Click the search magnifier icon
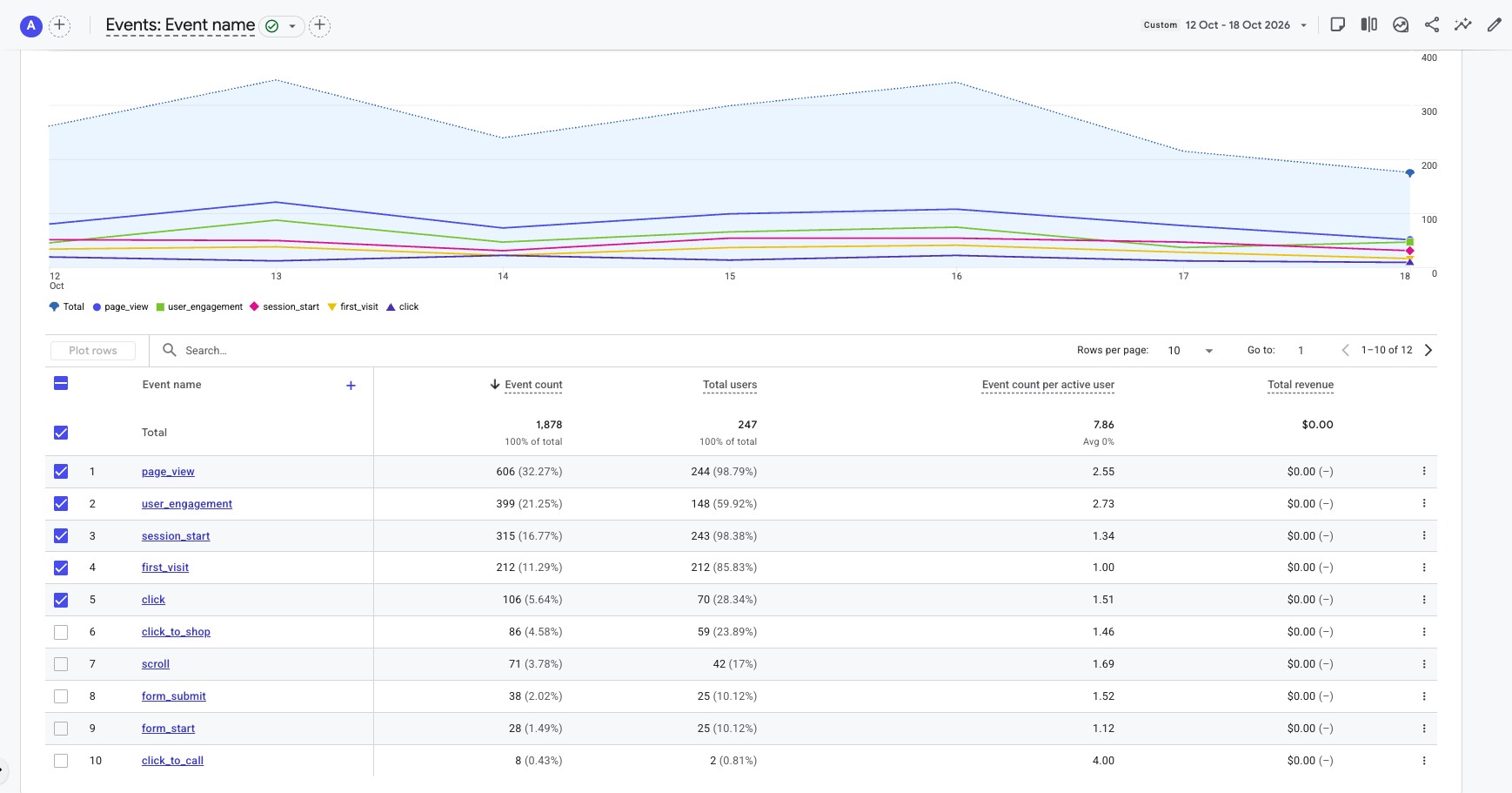Image resolution: width=1512 pixels, height=793 pixels. [x=170, y=350]
